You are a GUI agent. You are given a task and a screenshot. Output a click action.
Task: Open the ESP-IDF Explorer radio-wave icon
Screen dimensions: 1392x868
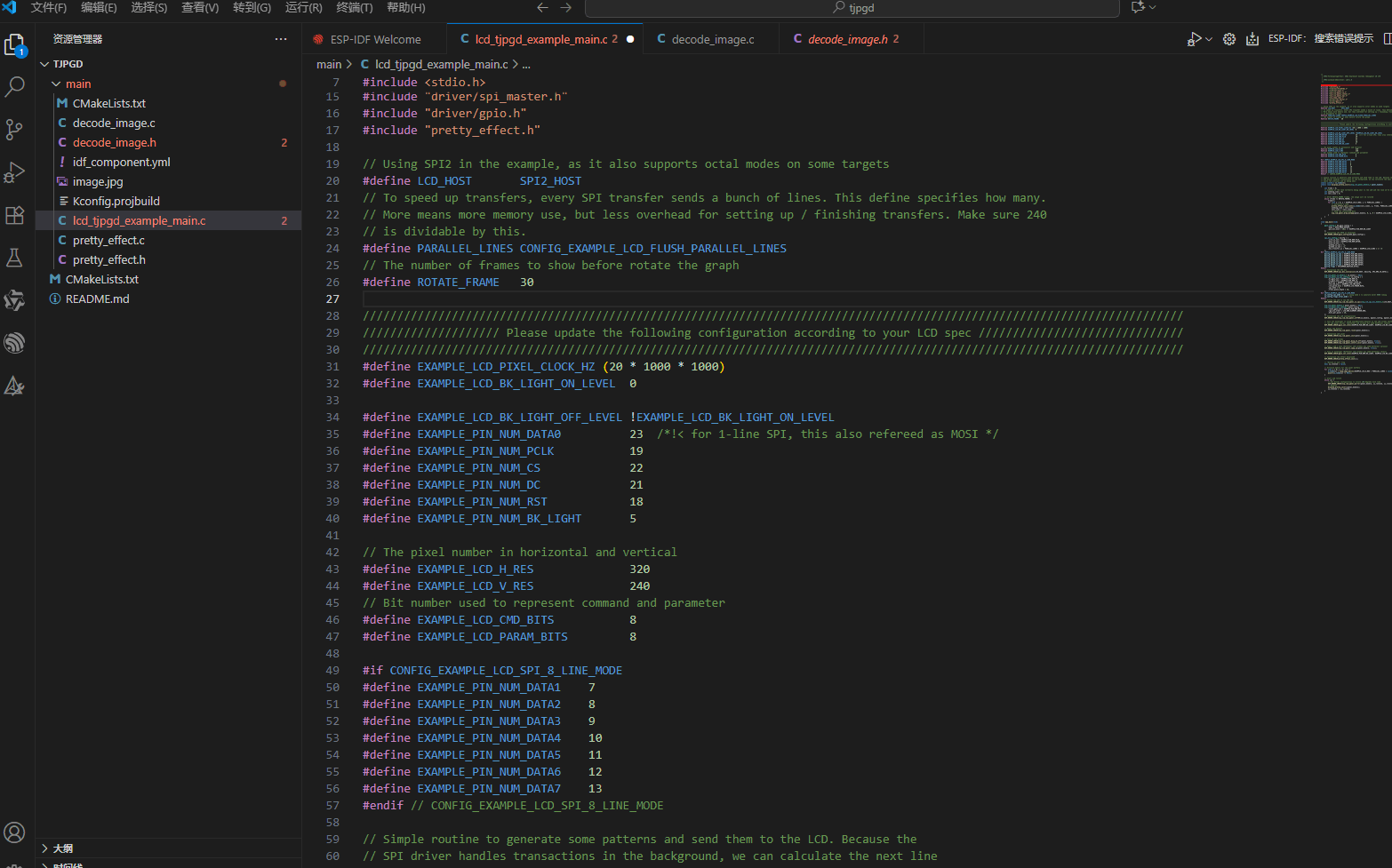(x=15, y=343)
